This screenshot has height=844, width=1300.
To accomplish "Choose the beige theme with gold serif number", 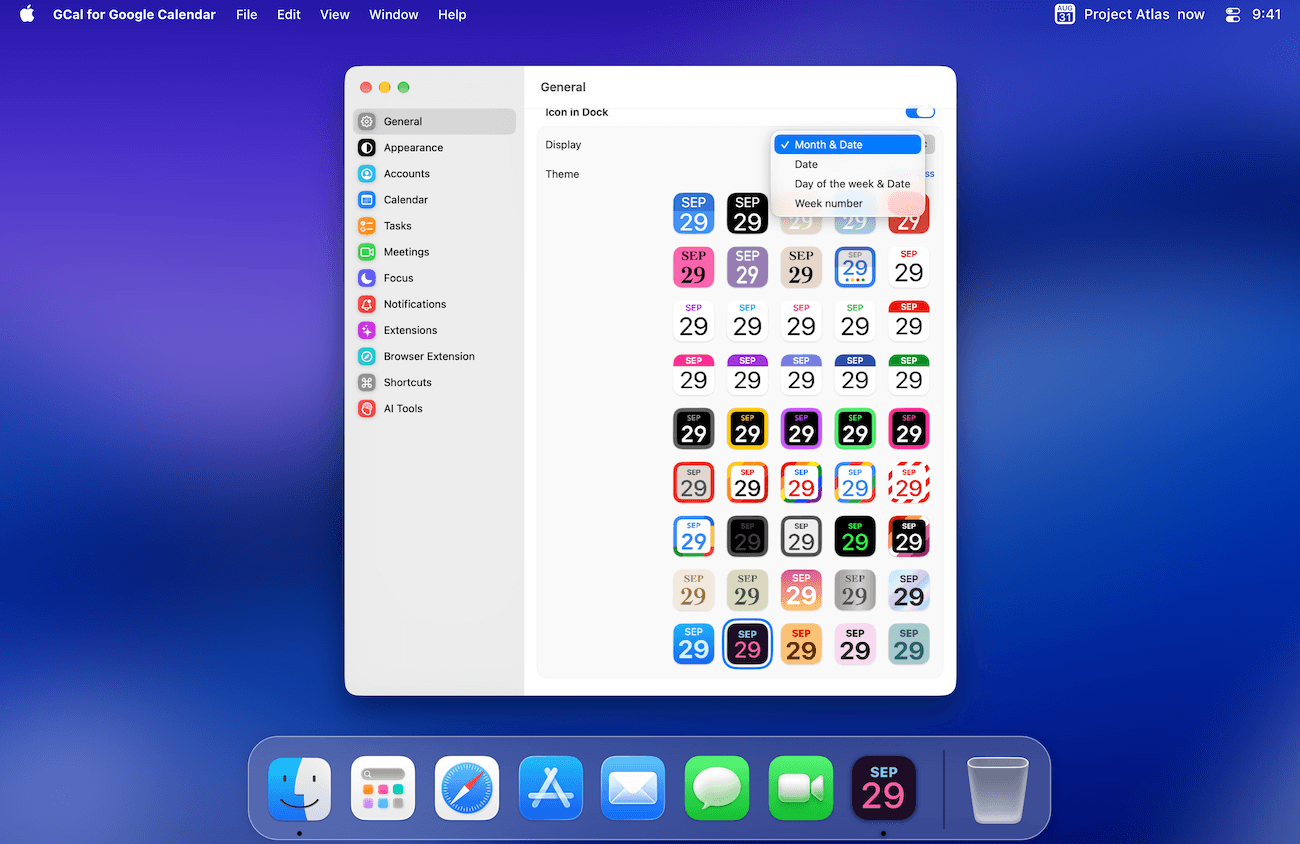I will pos(694,590).
